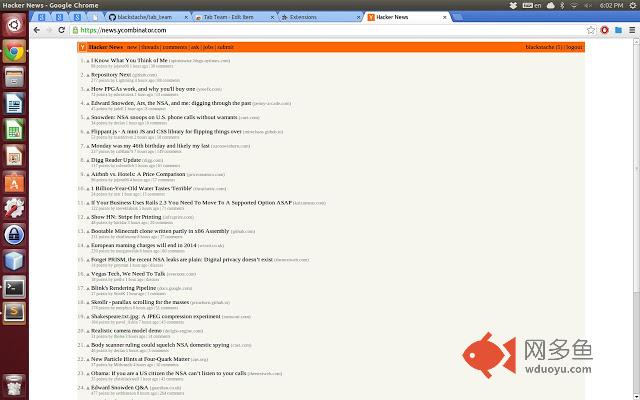Launch LibreOffice Calc from the dock
Screen dimensions: 640x400
14,130
